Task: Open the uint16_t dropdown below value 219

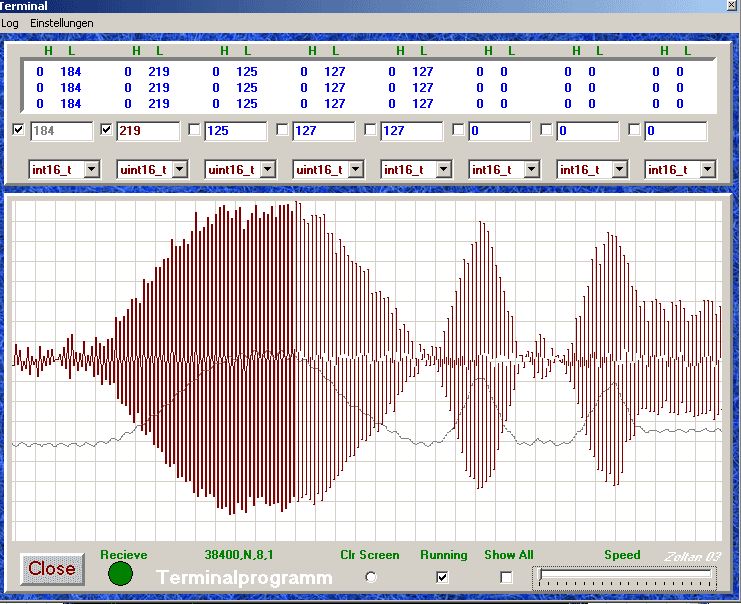Action: point(179,170)
